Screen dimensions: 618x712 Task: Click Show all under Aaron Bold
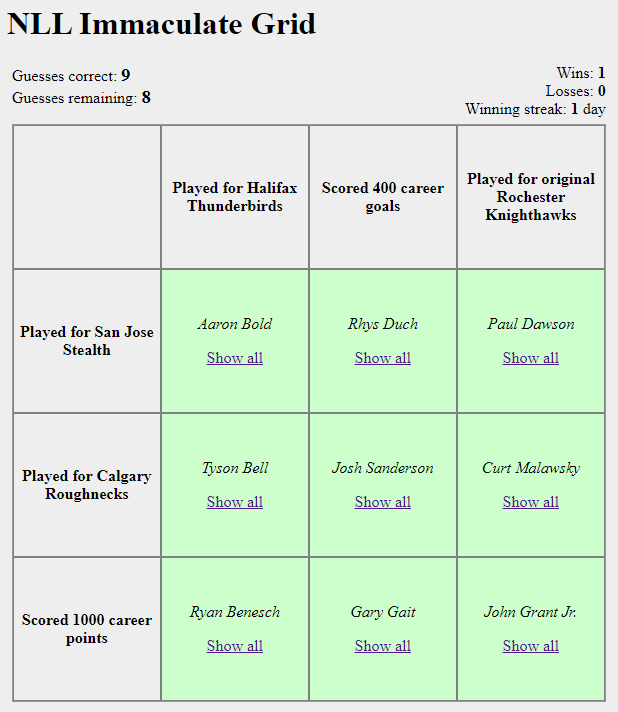click(234, 358)
